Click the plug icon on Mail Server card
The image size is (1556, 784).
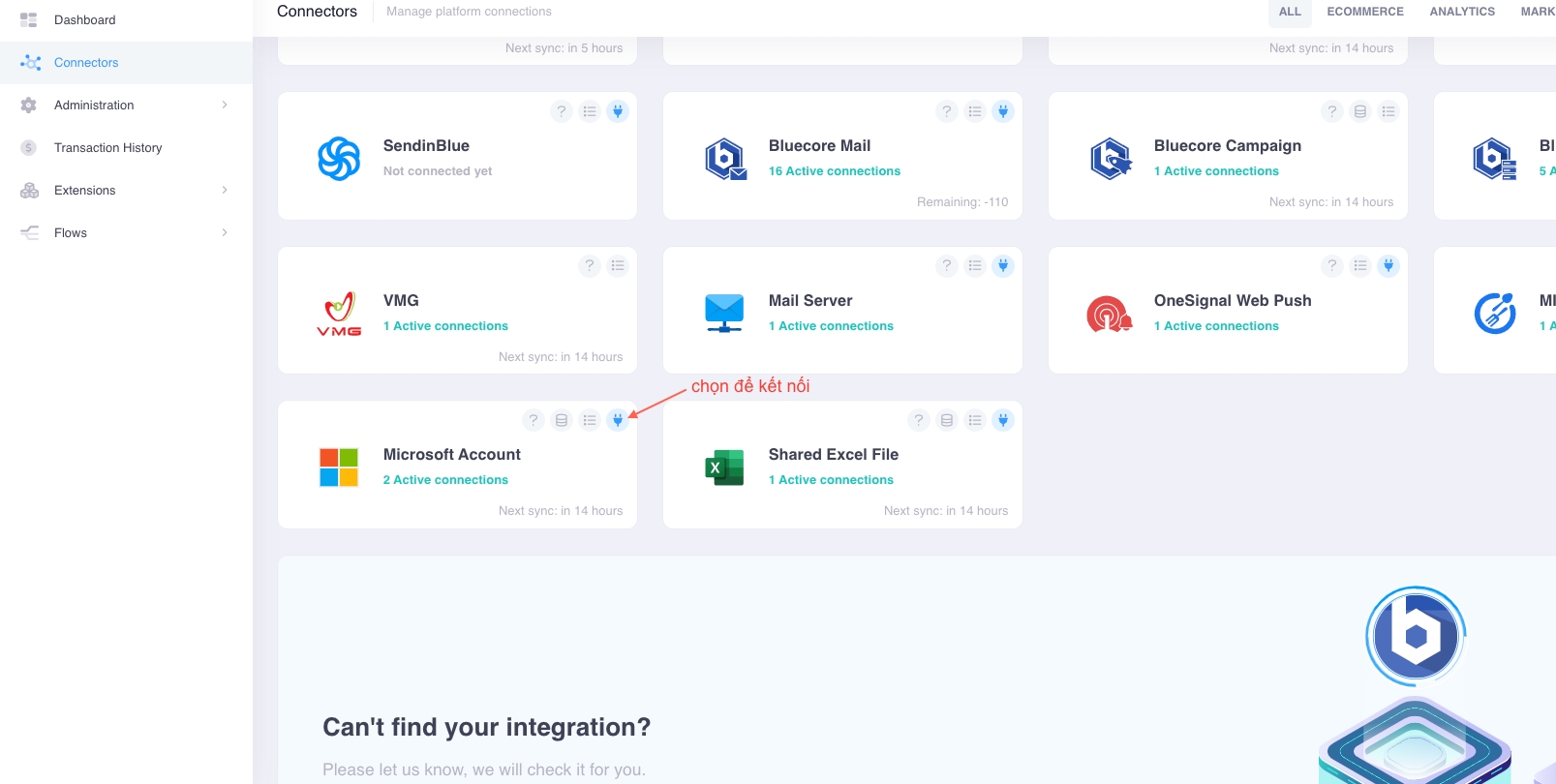[x=1003, y=265]
